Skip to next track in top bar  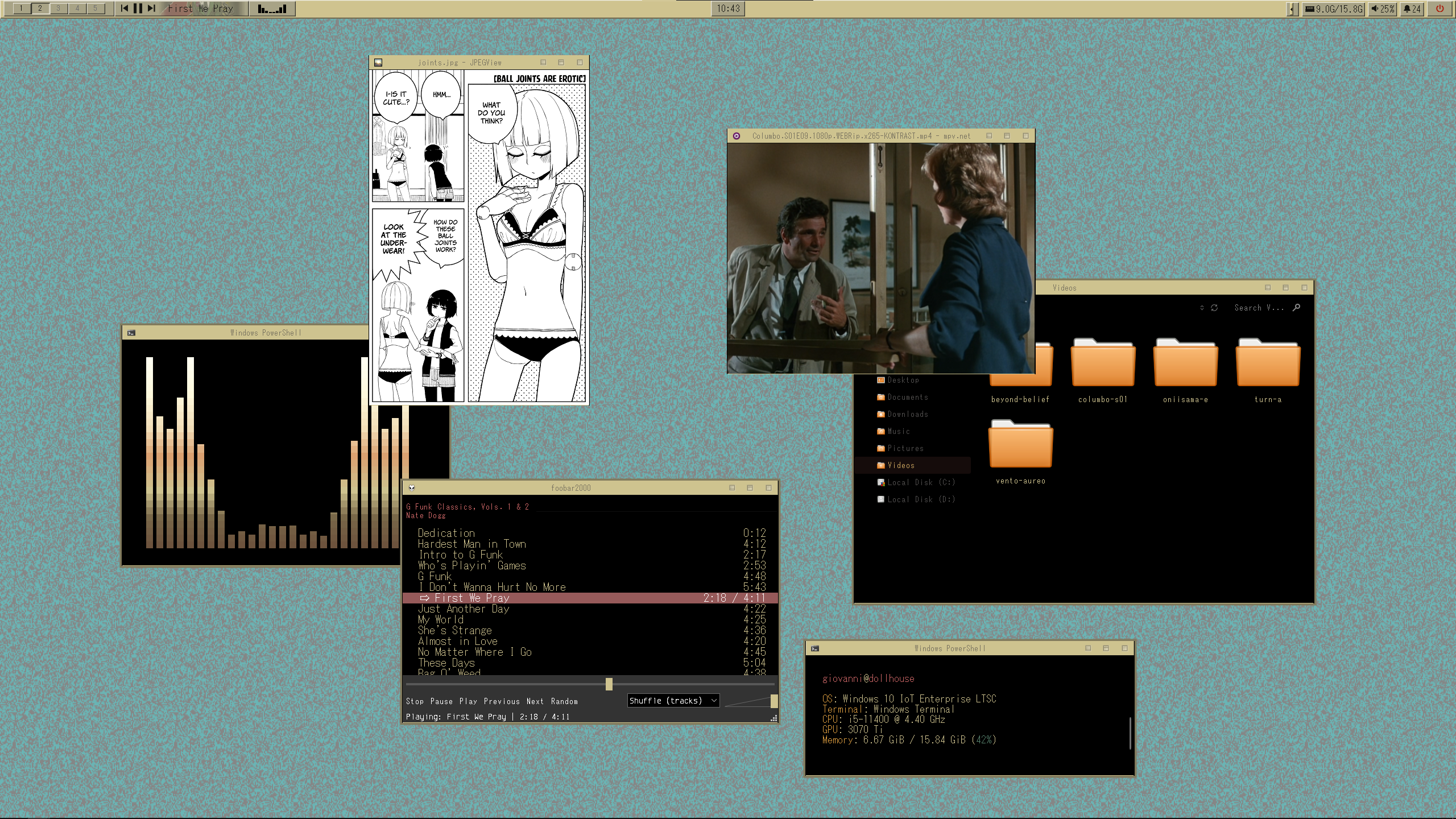click(x=151, y=8)
